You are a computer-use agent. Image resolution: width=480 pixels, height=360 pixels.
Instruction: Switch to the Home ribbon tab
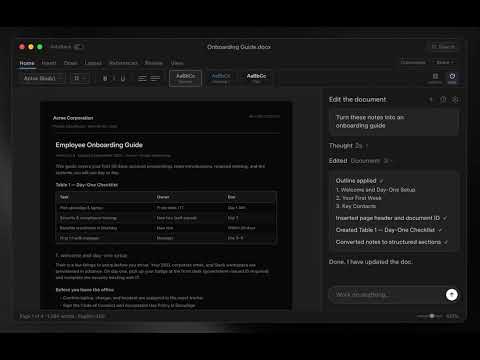click(27, 63)
